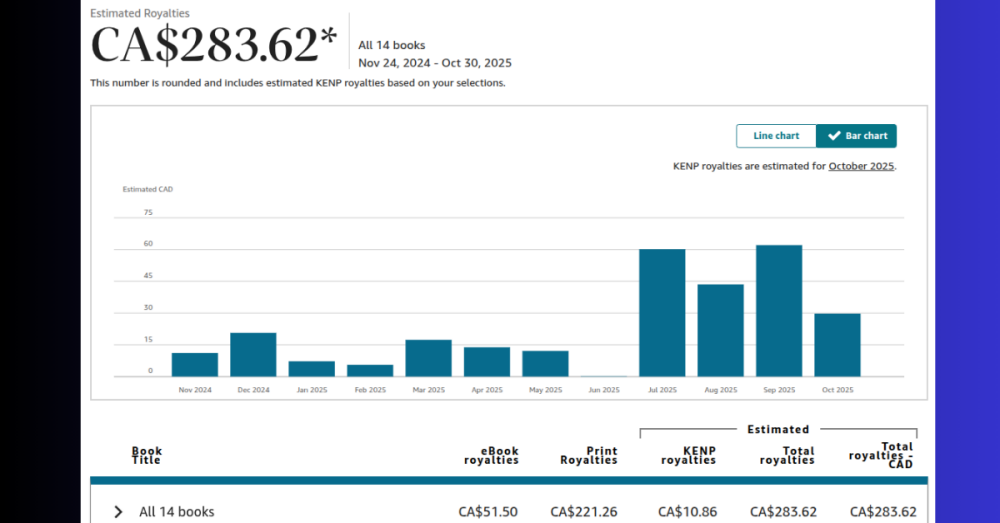Click the Oct 2025 bar
Image resolution: width=1000 pixels, height=523 pixels.
coord(837,345)
